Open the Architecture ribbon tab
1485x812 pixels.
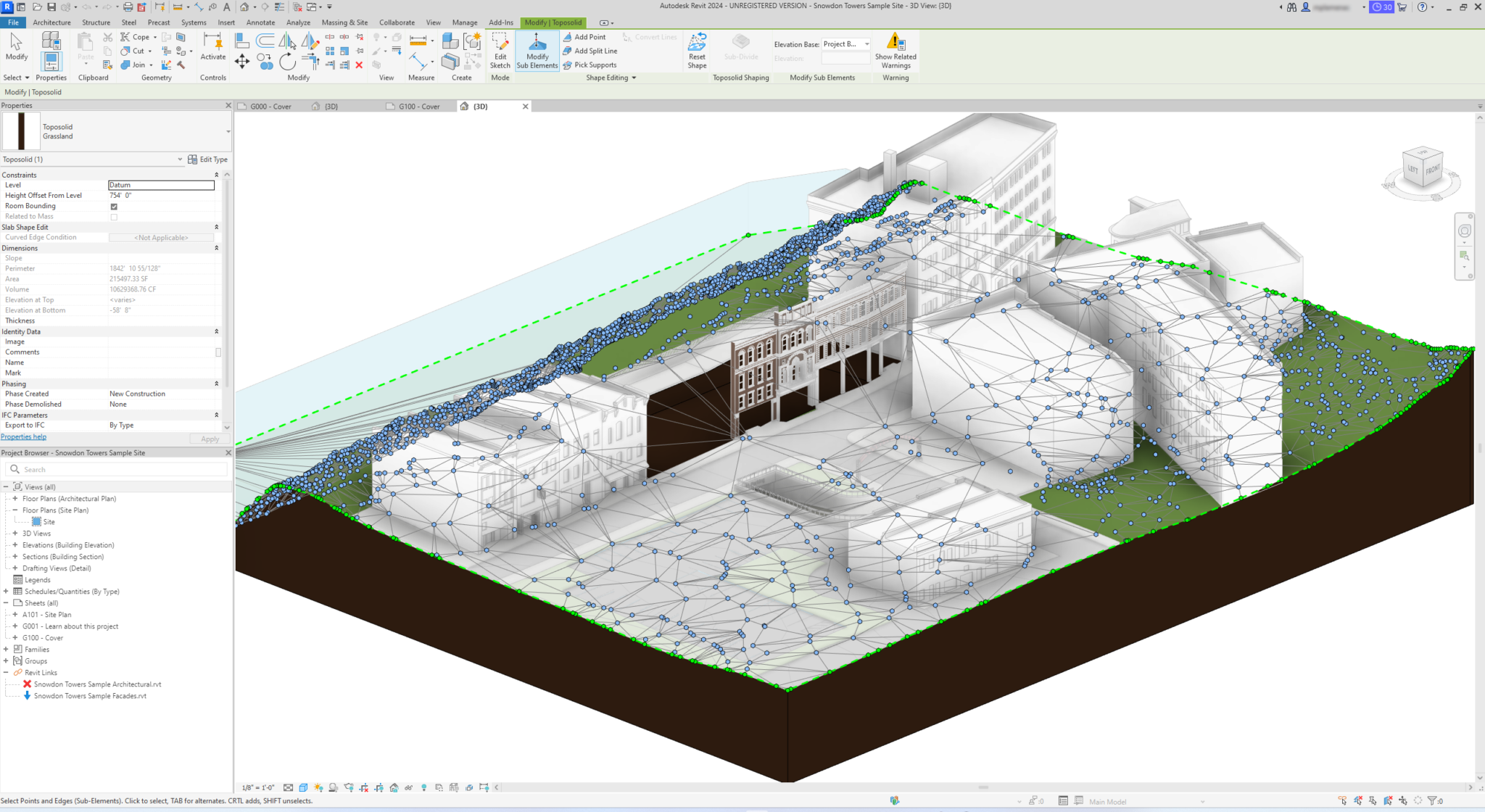tap(51, 21)
